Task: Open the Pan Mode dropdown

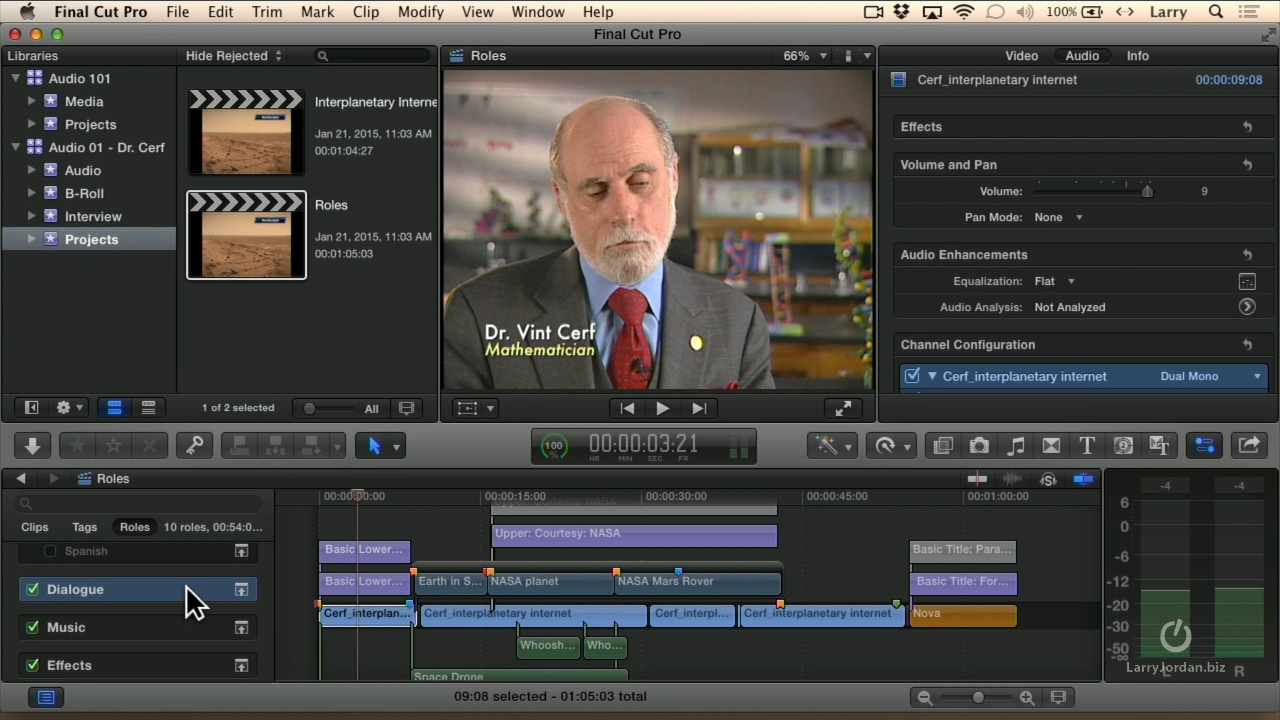Action: (1059, 217)
